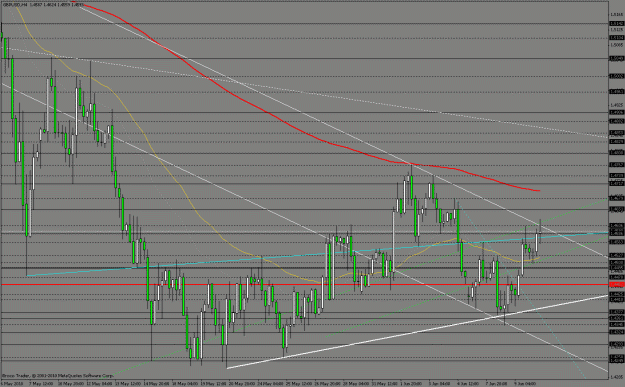Viewport: 625px width, 387px height.
Task: Click the 9 Jun 04:00 time axis label
Action: (525, 383)
